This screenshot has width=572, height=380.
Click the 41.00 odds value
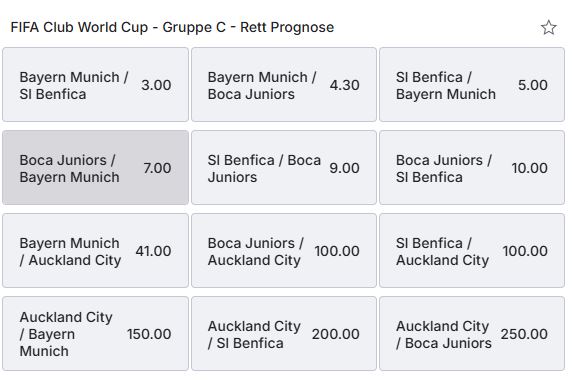click(x=153, y=251)
